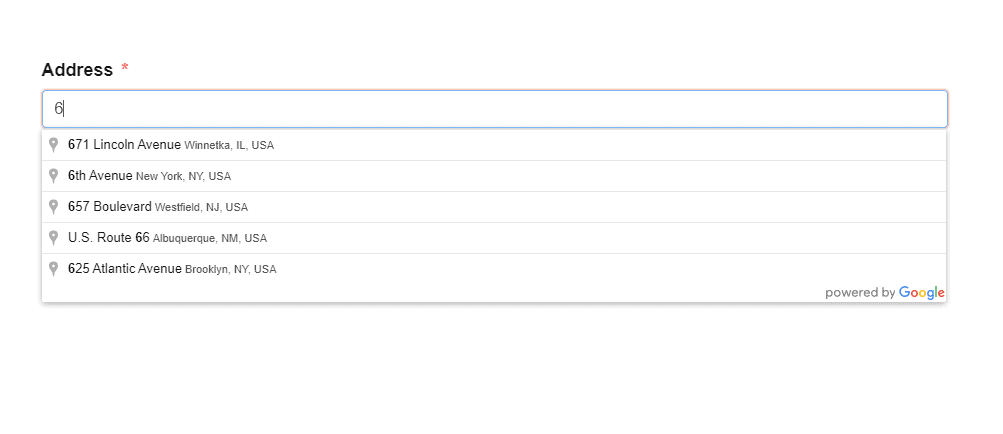The width and height of the screenshot is (1003, 434).
Task: Click the Google logo in the suggestions footer
Action: click(921, 293)
